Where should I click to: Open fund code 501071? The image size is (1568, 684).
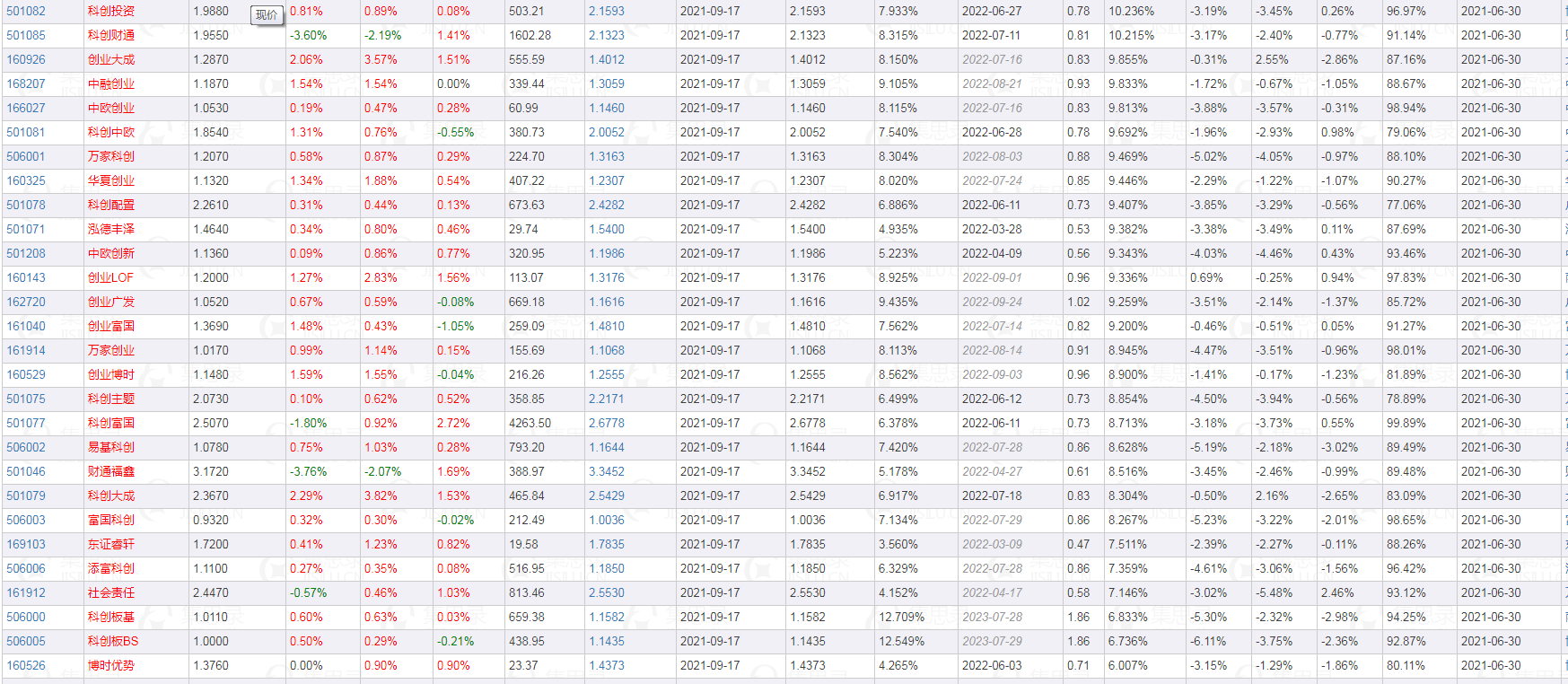26,229
